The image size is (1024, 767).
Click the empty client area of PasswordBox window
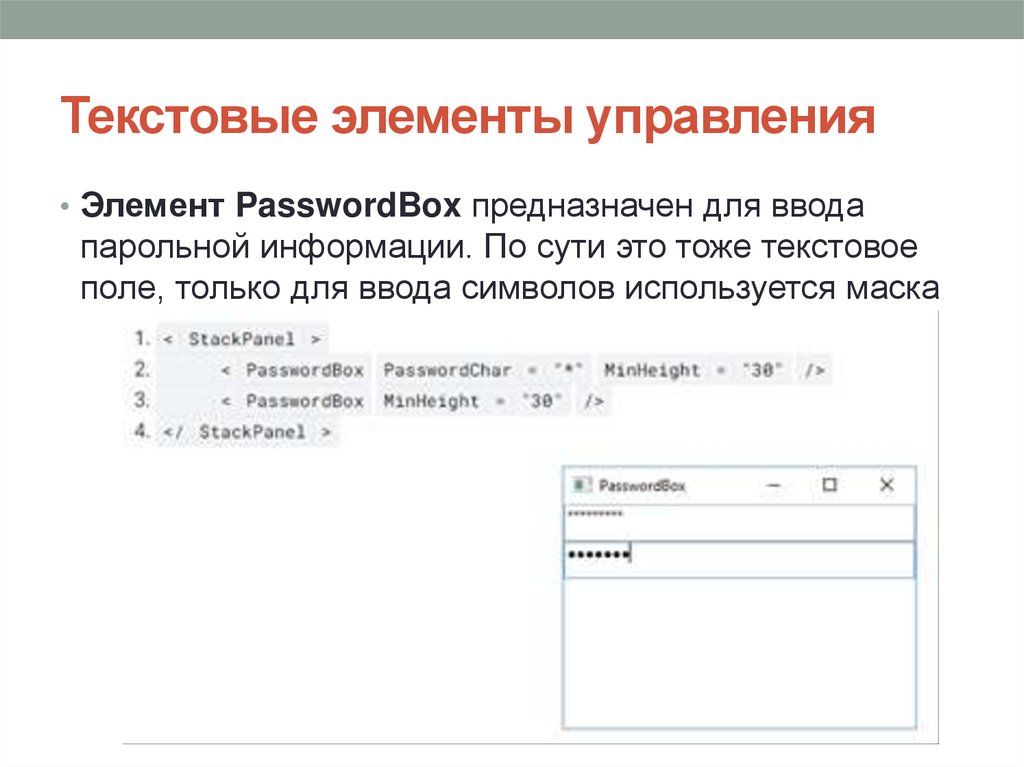coord(739,652)
